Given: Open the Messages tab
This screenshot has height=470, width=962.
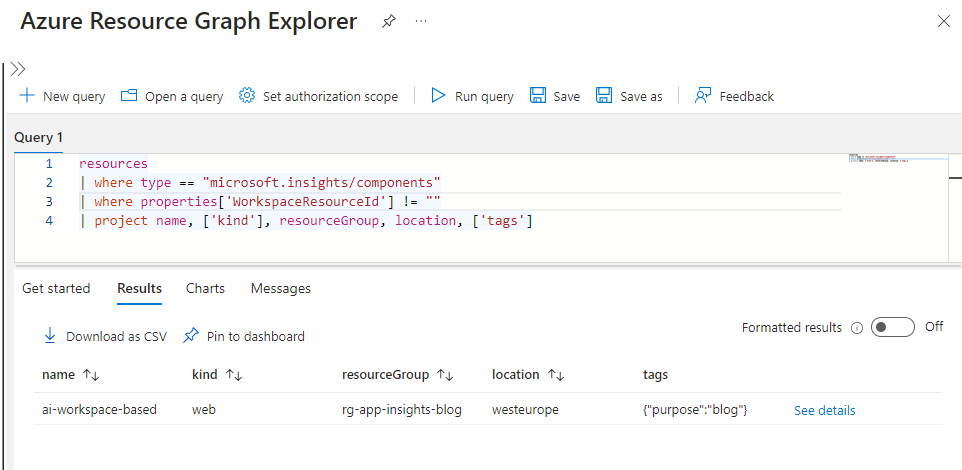Looking at the screenshot, I should pos(281,288).
